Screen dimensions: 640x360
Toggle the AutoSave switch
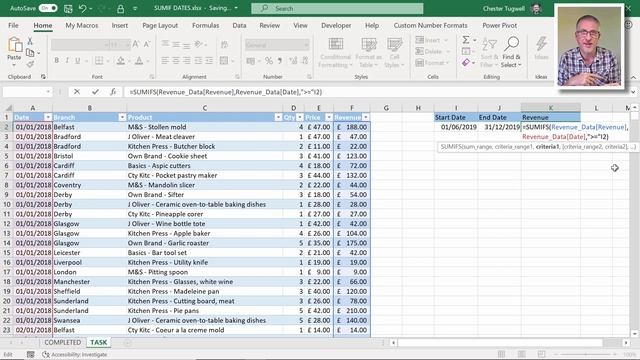pos(48,8)
